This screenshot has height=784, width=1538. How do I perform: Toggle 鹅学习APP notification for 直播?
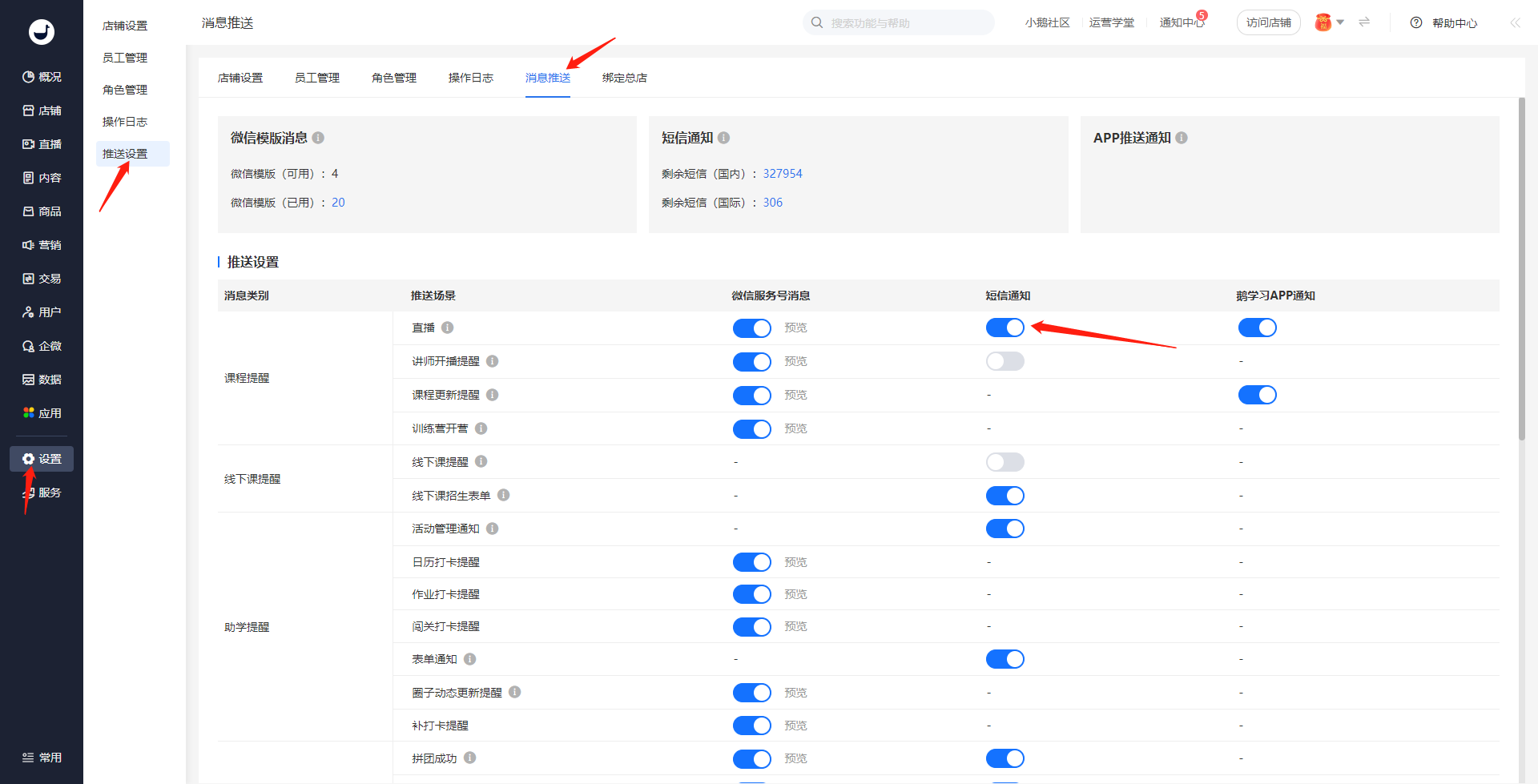coord(1258,328)
